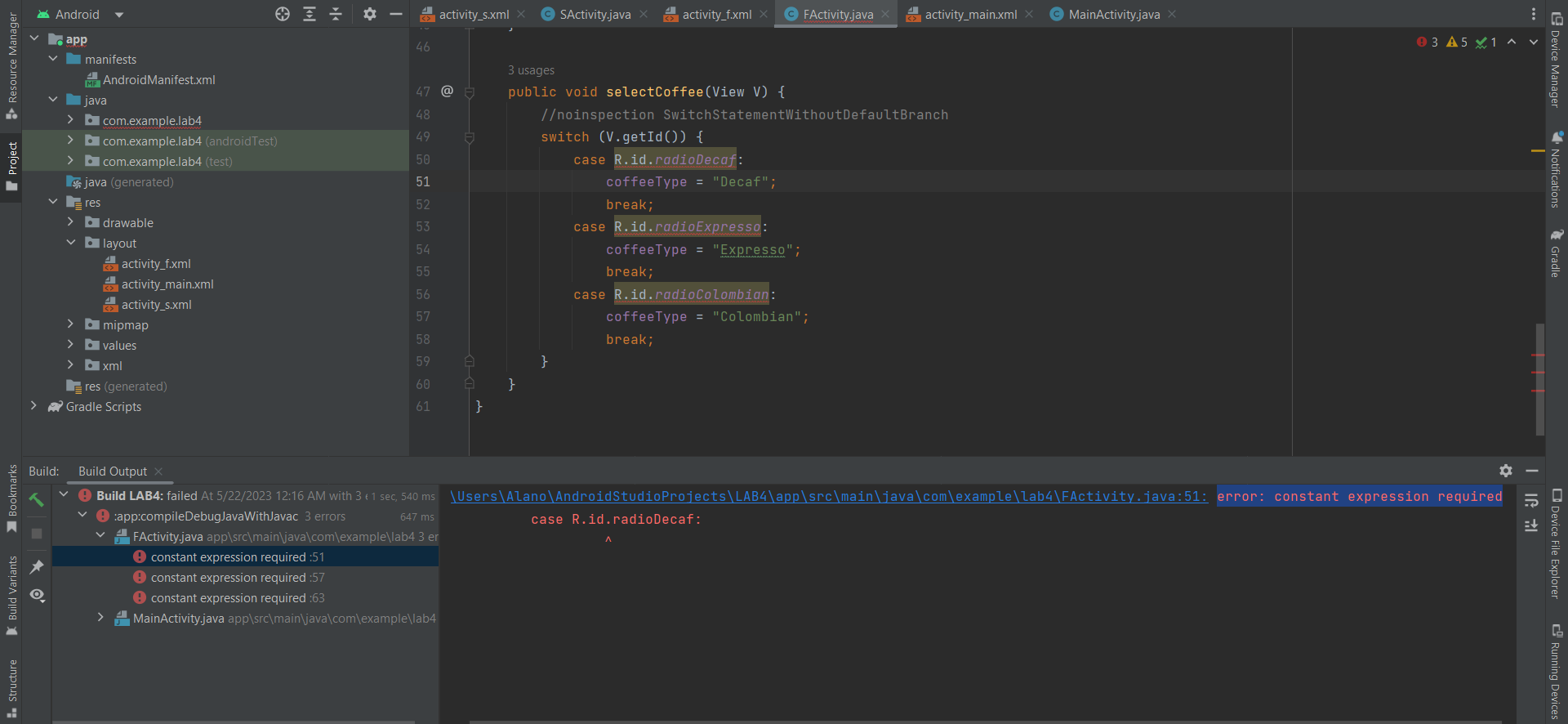Viewport: 1568px width, 724px height.
Task: Click the Select Opened File target icon
Action: pyautogui.click(x=283, y=14)
